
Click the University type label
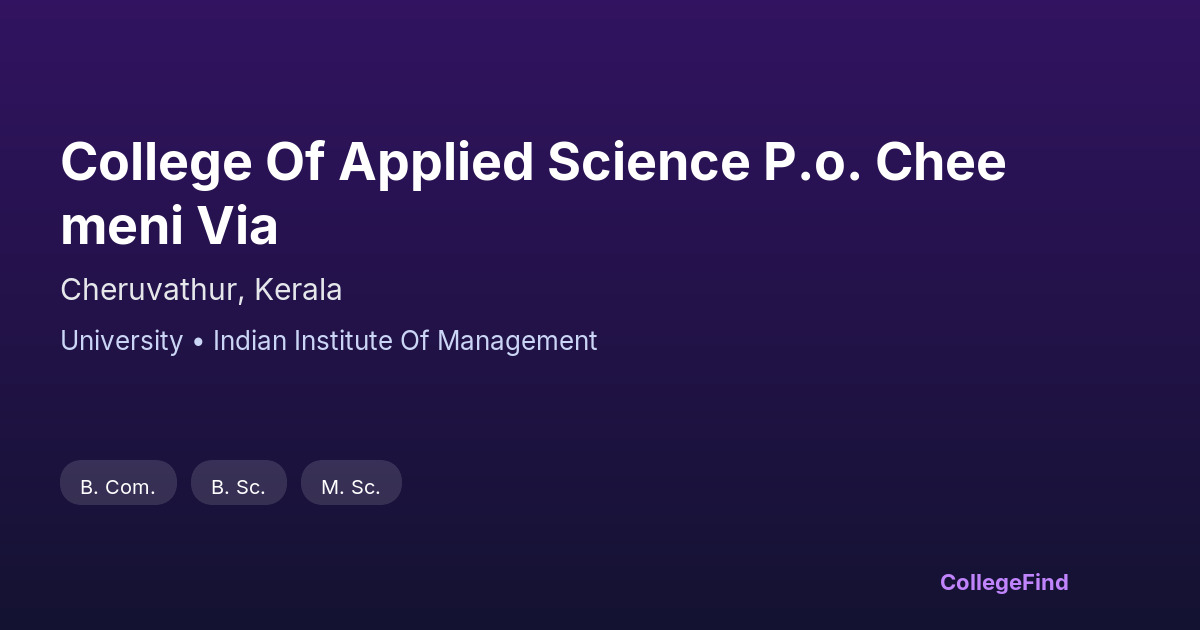click(x=121, y=341)
